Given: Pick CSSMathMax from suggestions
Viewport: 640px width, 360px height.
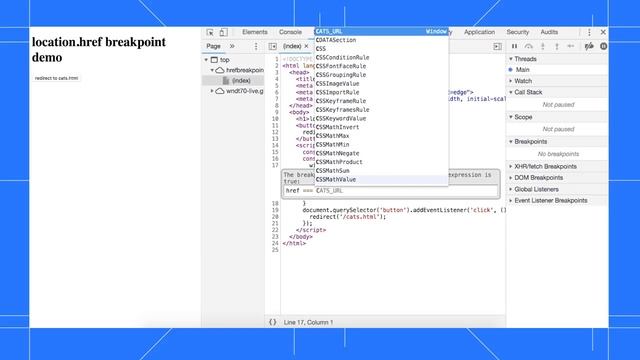Looking at the screenshot, I should click(381, 136).
